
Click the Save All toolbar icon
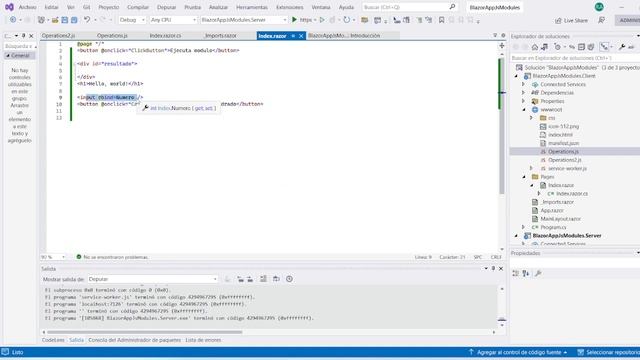(74, 20)
